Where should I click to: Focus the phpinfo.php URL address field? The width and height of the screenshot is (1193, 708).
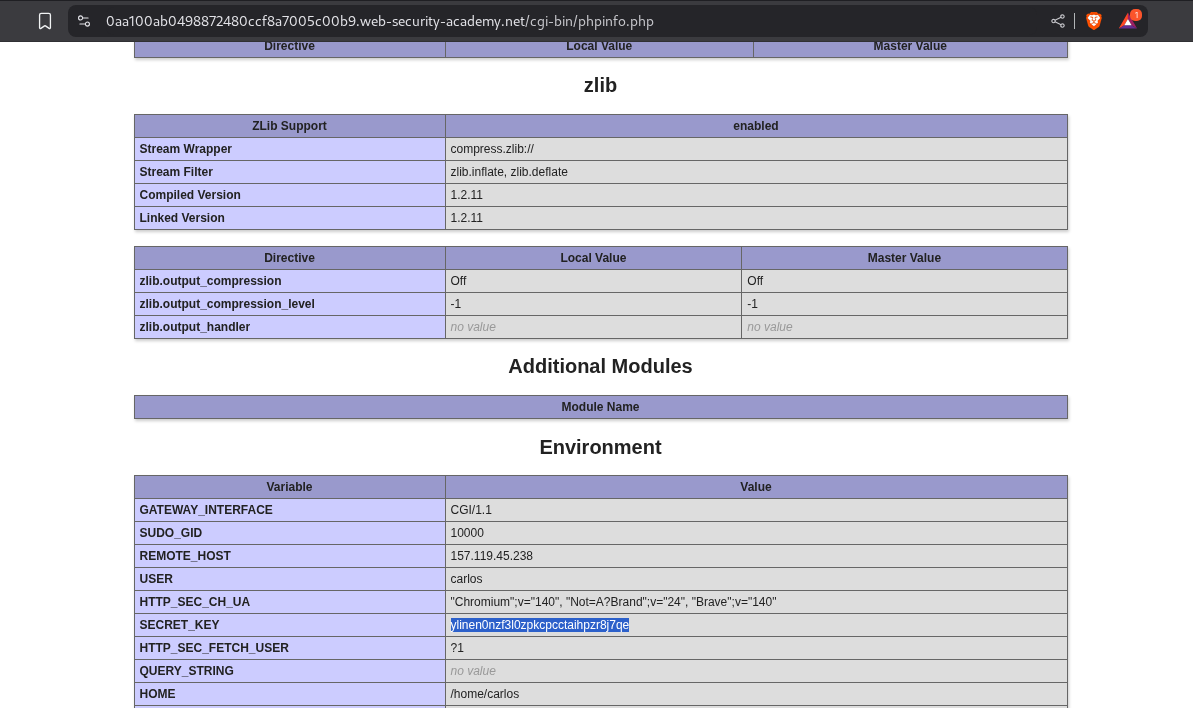(x=380, y=21)
